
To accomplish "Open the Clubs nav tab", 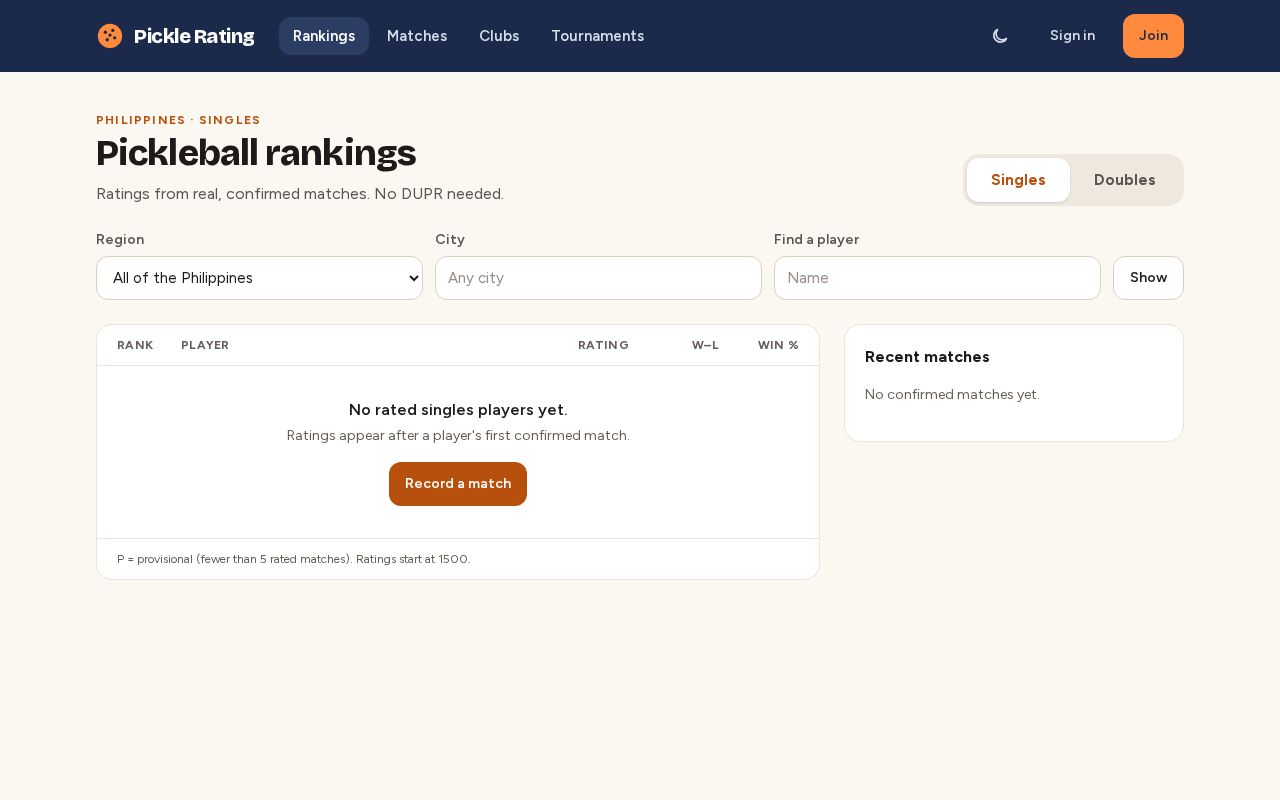I will [499, 36].
